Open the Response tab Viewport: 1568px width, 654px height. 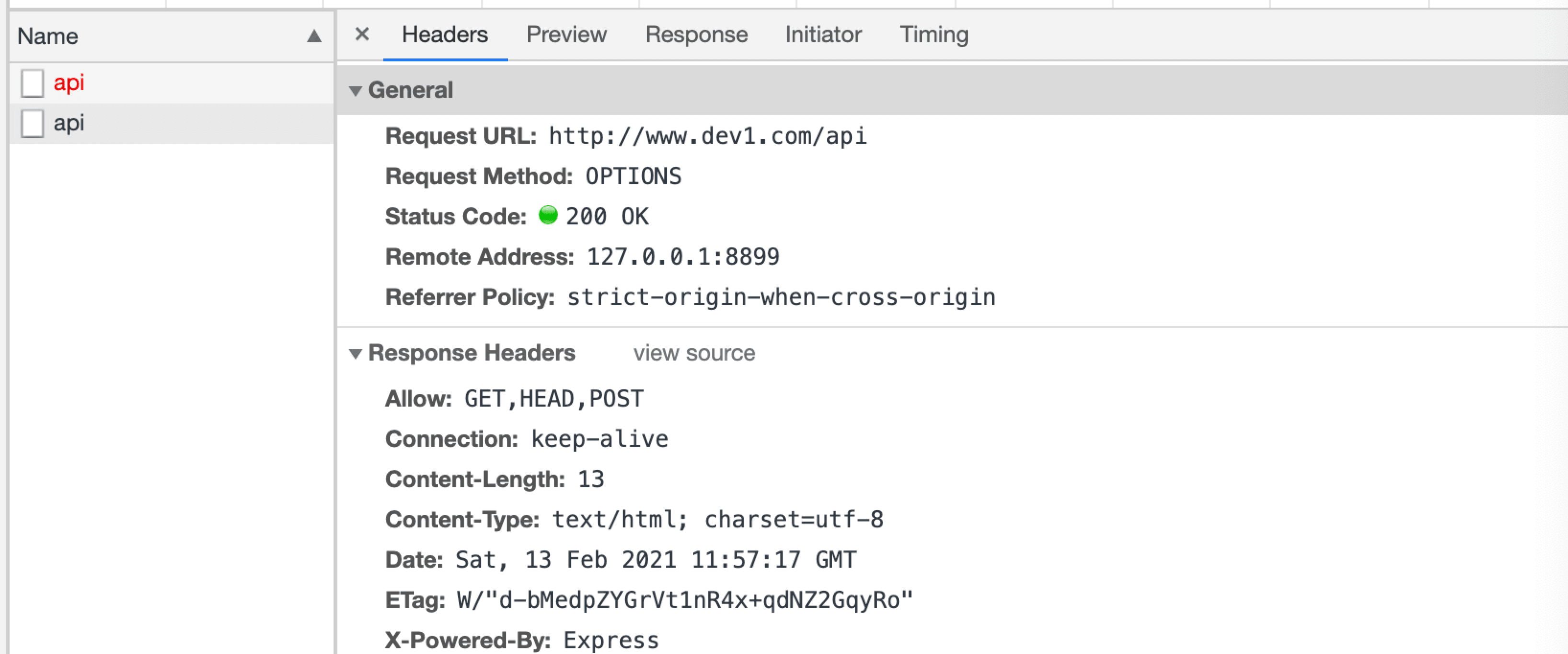tap(696, 34)
